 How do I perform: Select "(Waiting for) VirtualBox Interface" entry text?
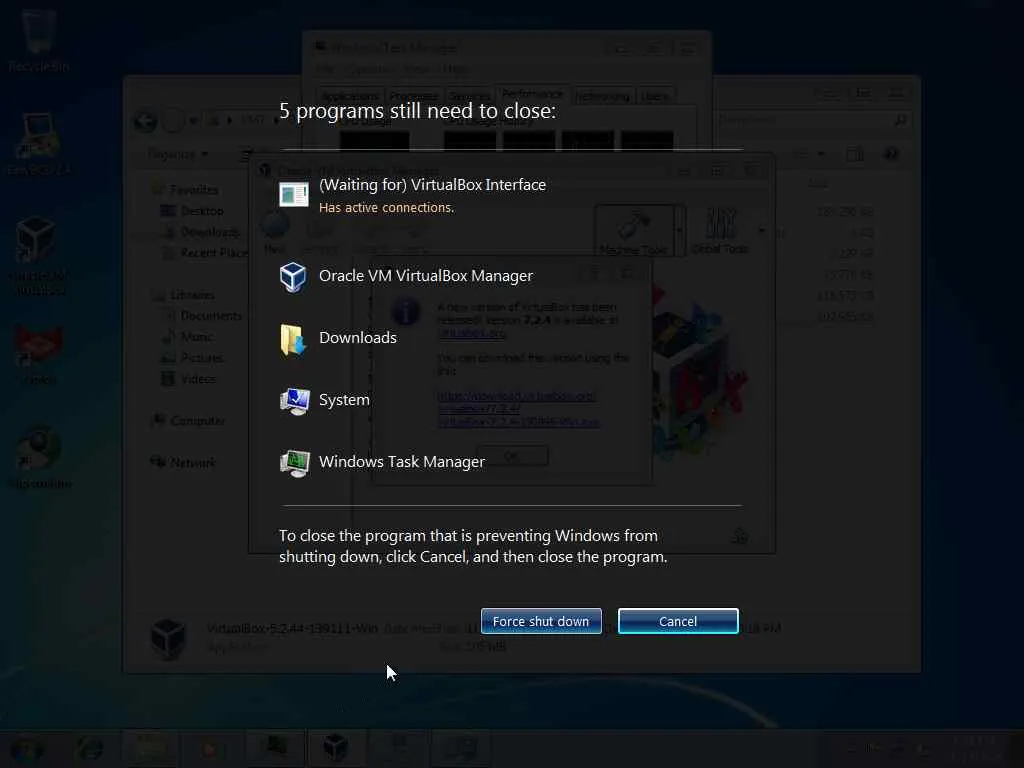point(432,185)
